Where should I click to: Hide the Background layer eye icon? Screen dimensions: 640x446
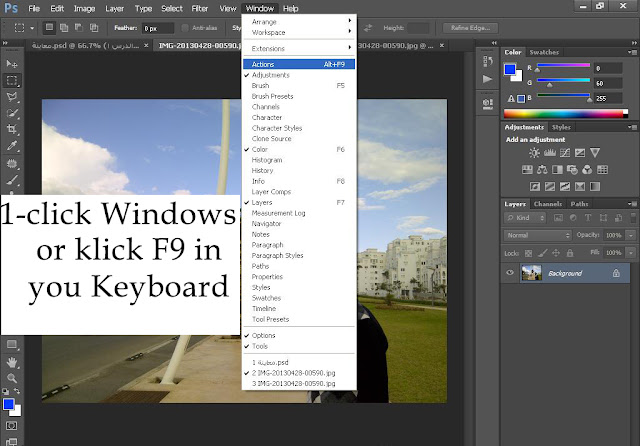coord(510,273)
